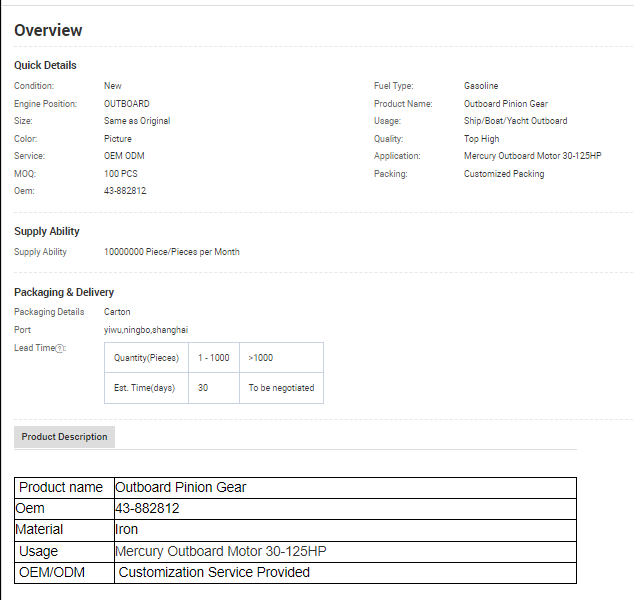Click the 1 - 1000 quantity cell

(213, 358)
